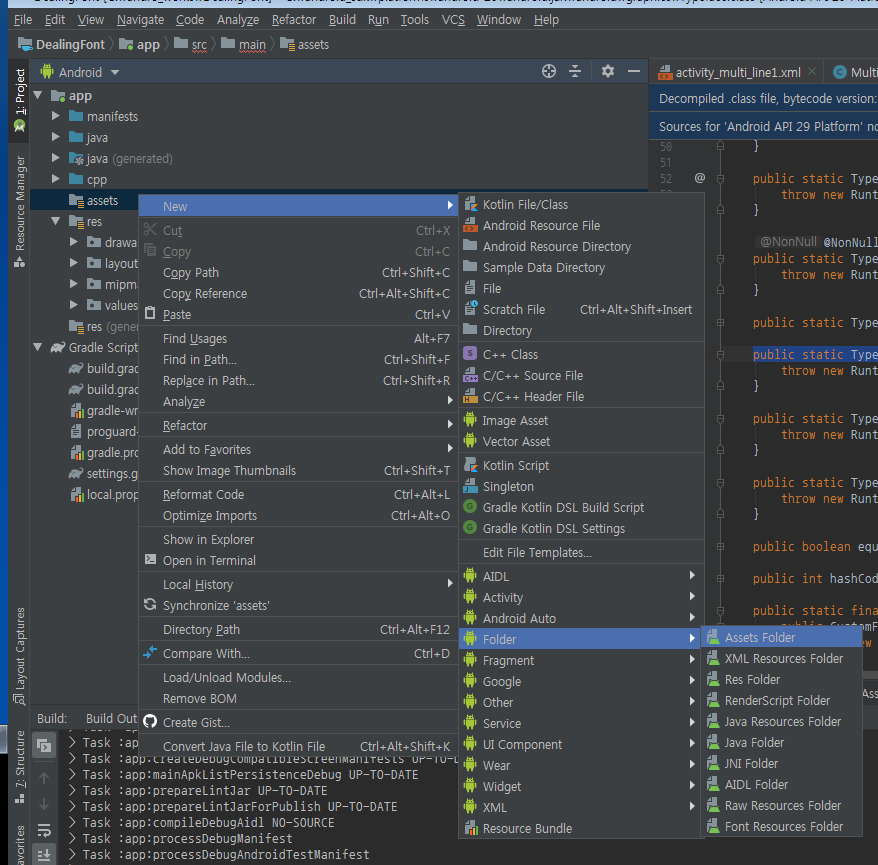Open Resource Manager side tab
Image resolution: width=878 pixels, height=865 pixels.
tap(20, 211)
